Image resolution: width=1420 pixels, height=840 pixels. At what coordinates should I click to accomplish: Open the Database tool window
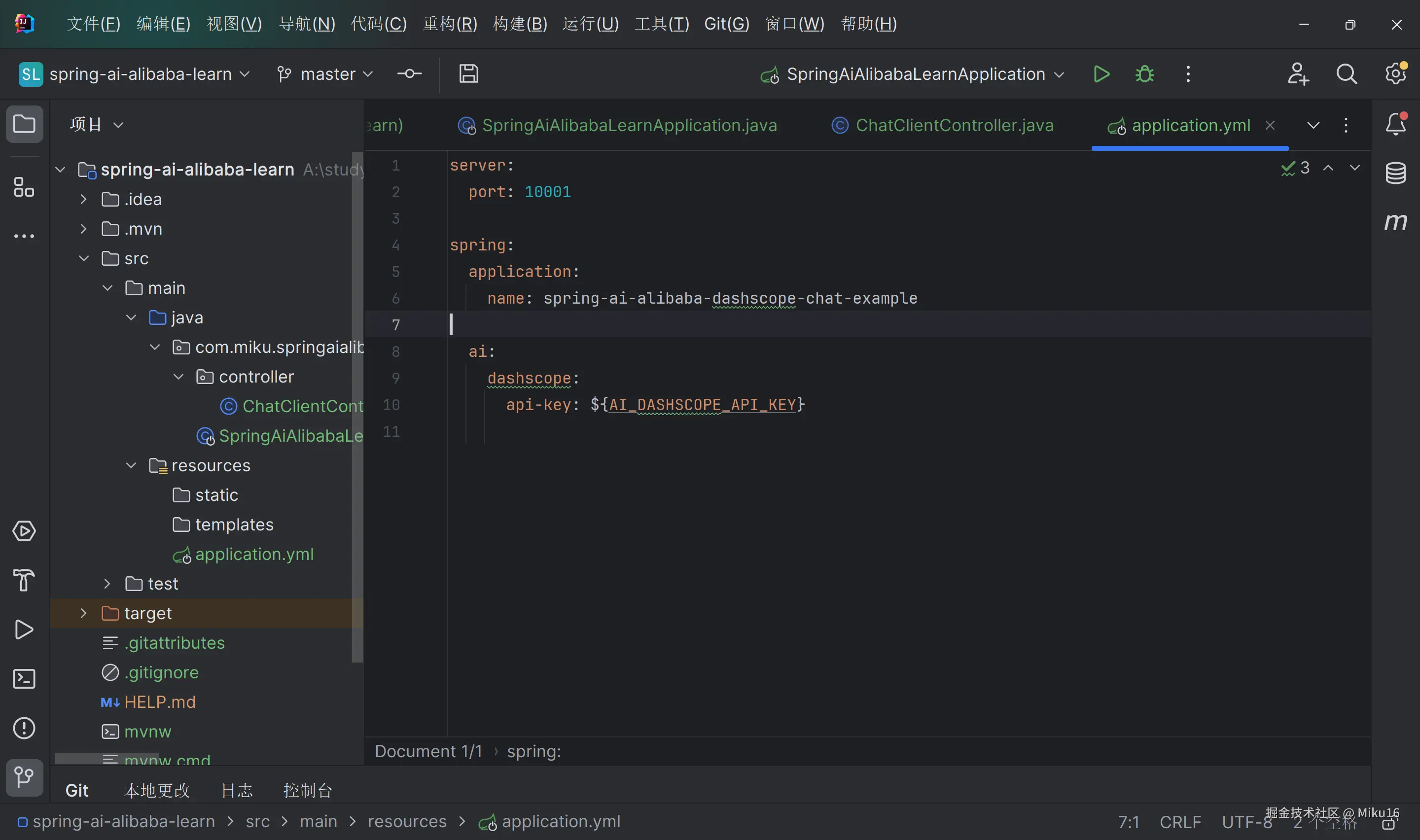(1395, 173)
